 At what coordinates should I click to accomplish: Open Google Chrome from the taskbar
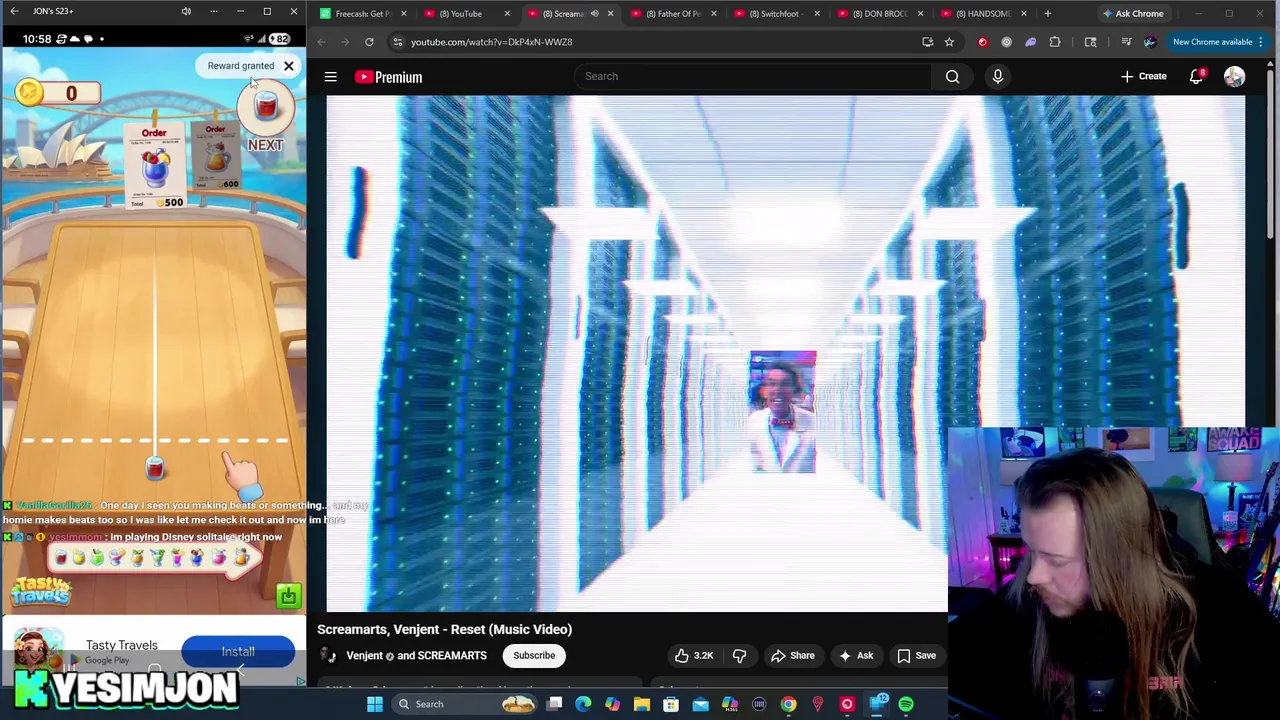tap(788, 704)
